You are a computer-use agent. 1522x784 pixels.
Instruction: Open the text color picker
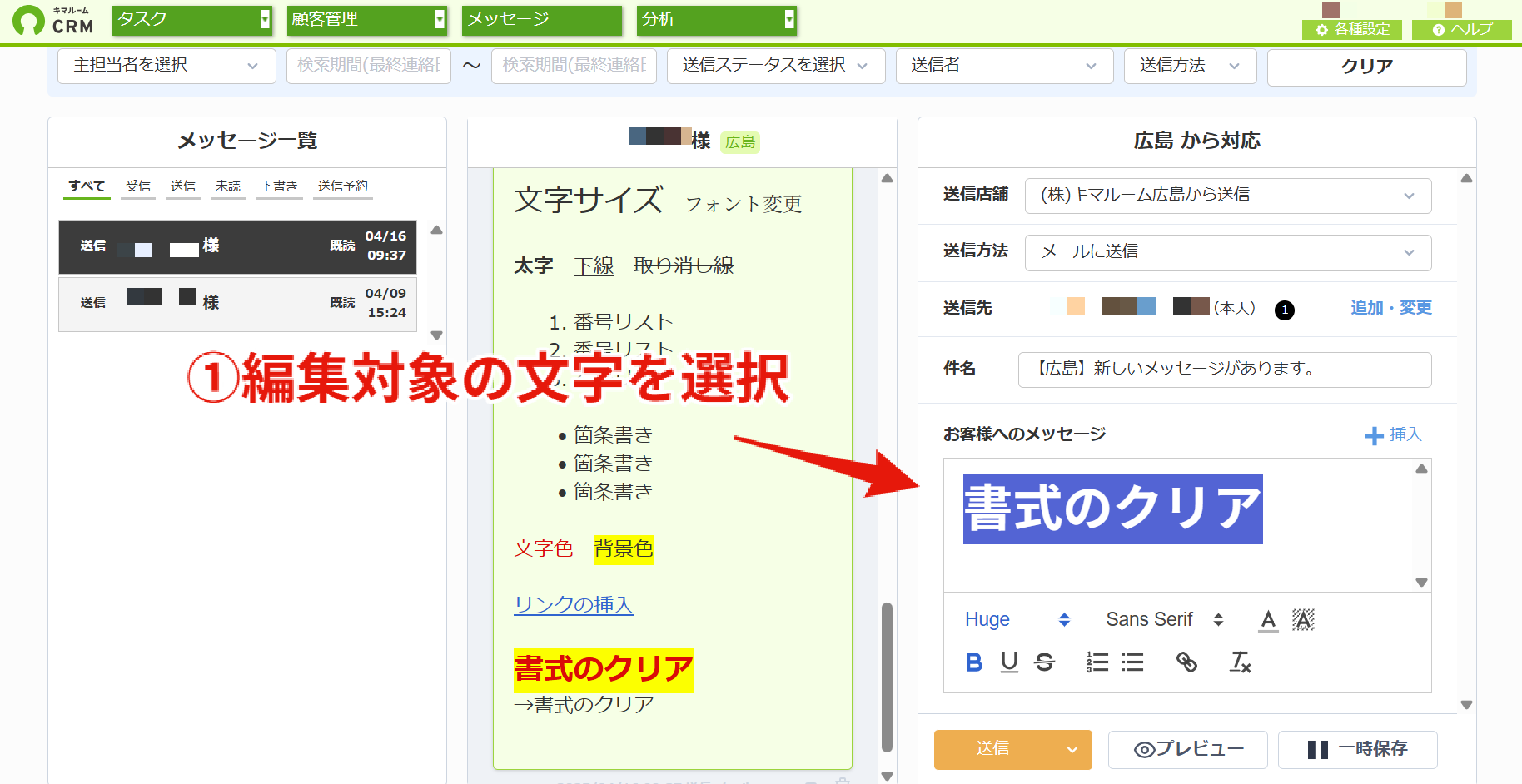coord(1268,619)
